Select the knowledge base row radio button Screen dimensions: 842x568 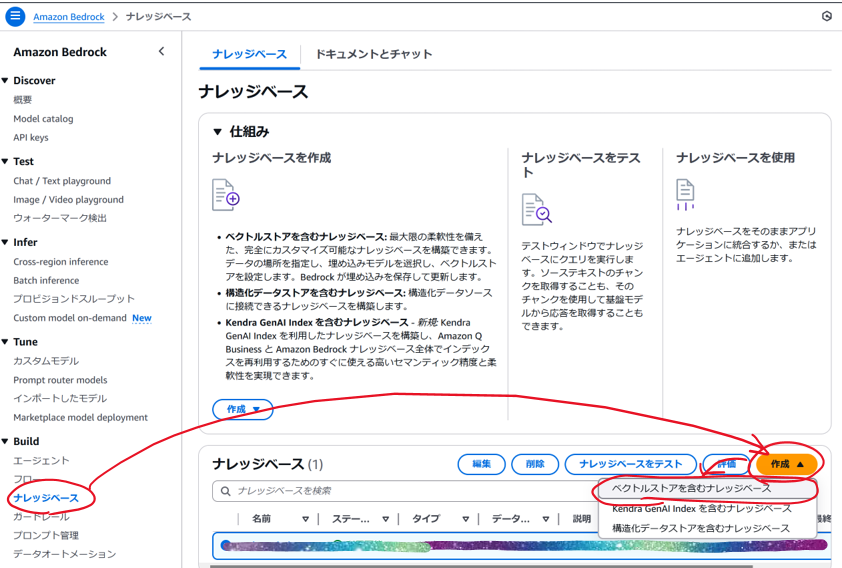(226, 545)
